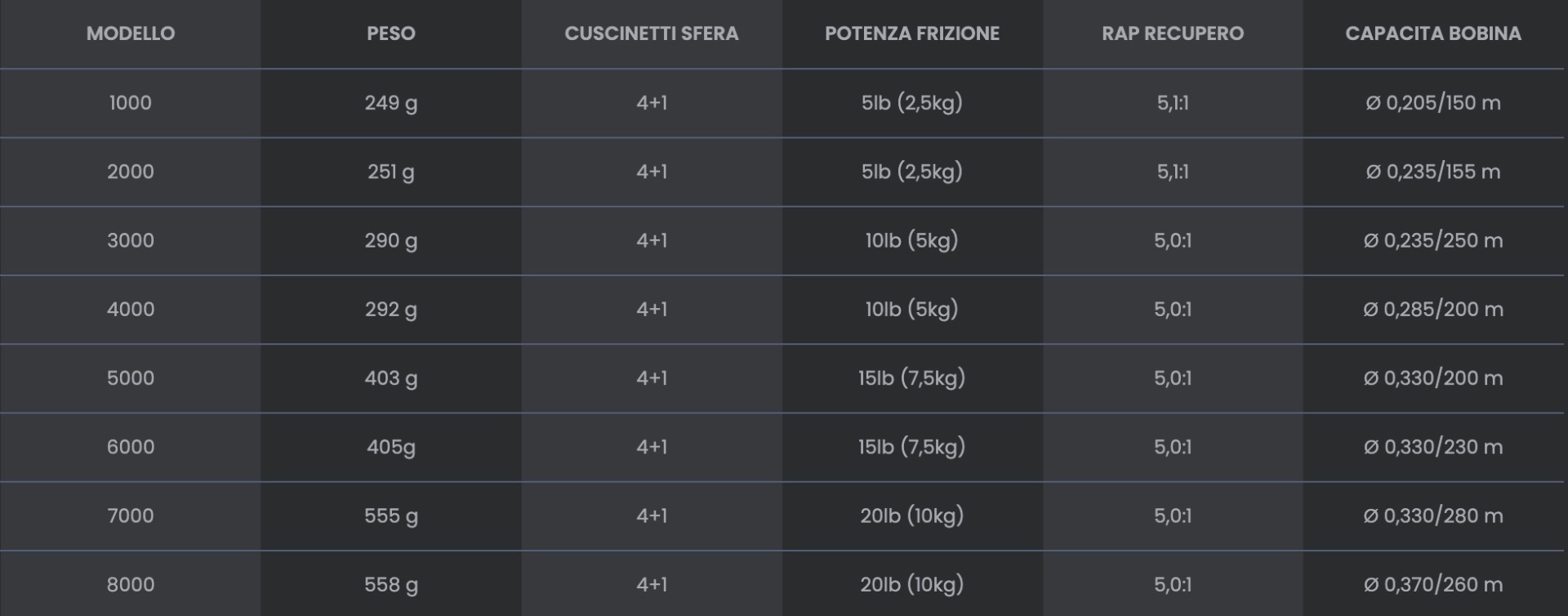Select the POTENZA FRIZIONE header
This screenshot has width=1568, height=616.
point(912,33)
